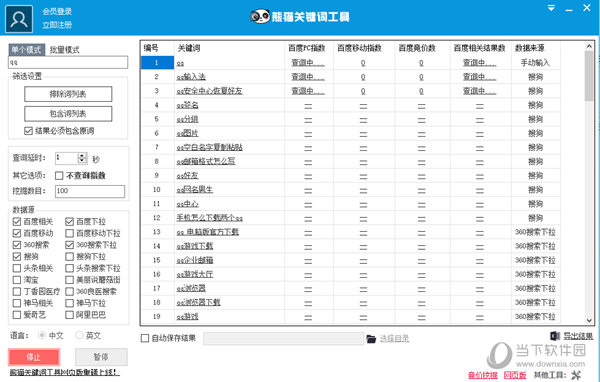Select the 英文 language radio button
The image size is (600, 382).
79,335
